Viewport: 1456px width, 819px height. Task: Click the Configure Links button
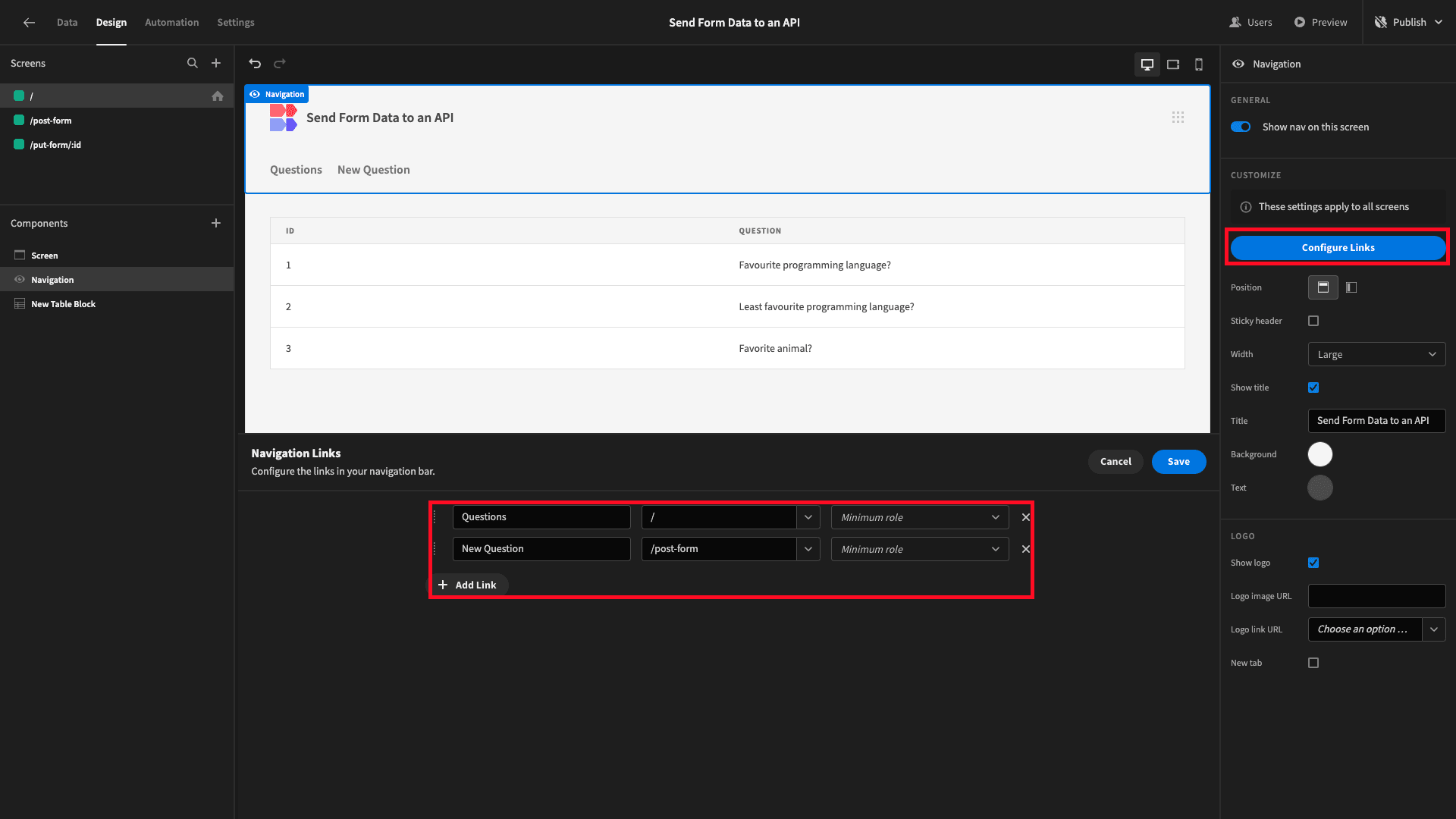point(1338,248)
